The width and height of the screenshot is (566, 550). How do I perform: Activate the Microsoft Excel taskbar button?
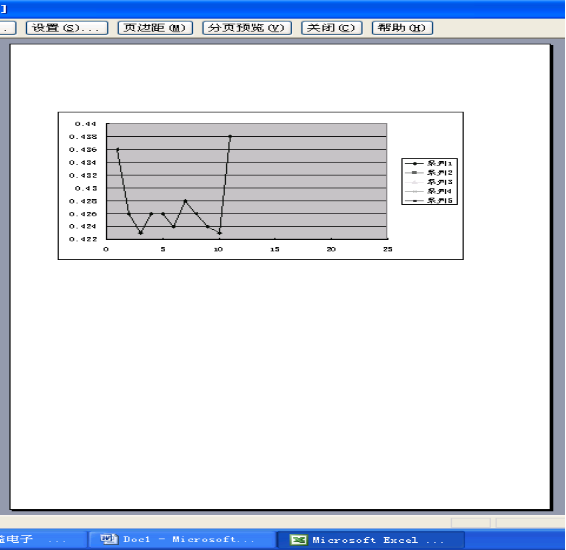[x=371, y=540]
